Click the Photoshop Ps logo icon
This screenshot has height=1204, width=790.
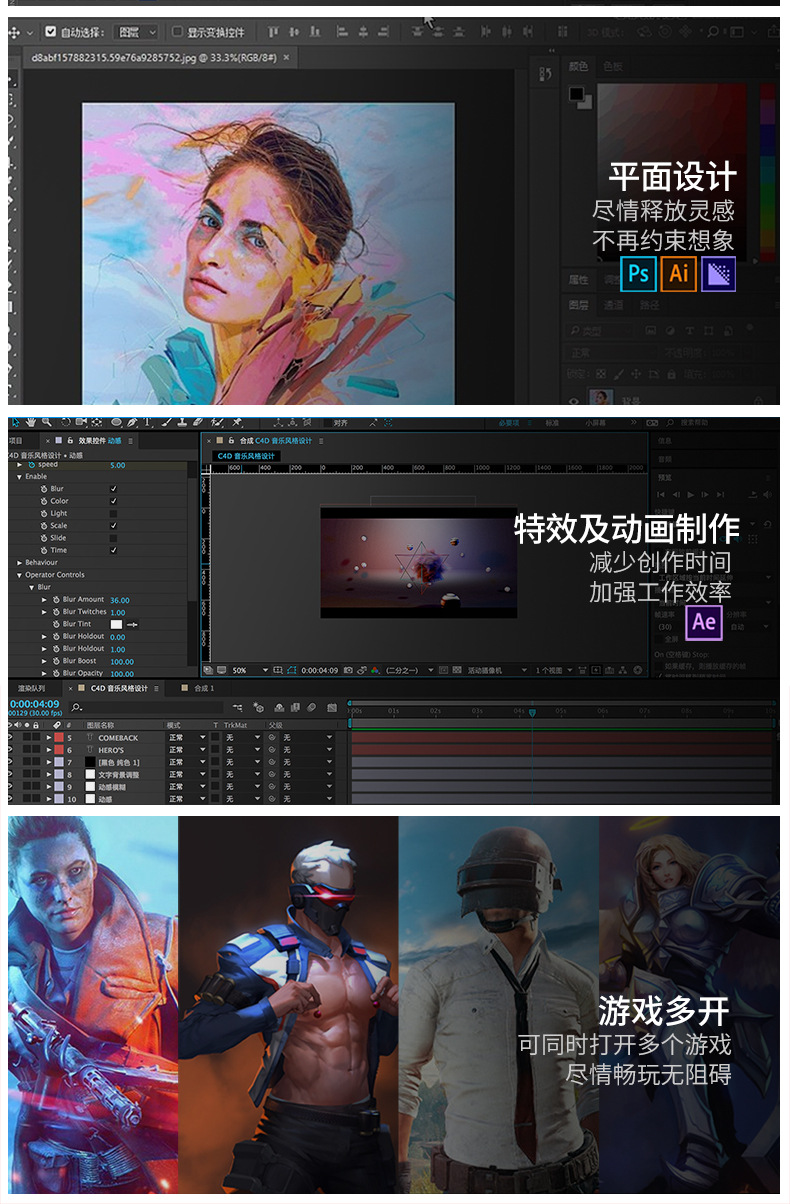pyautogui.click(x=638, y=273)
